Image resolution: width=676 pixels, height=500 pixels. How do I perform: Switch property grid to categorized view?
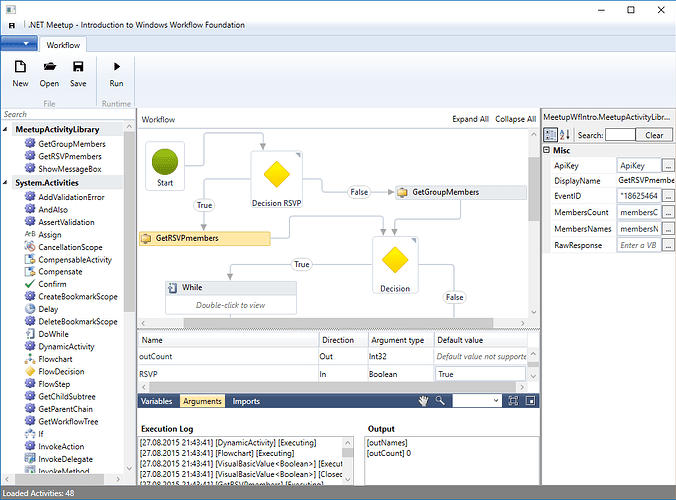[x=551, y=135]
